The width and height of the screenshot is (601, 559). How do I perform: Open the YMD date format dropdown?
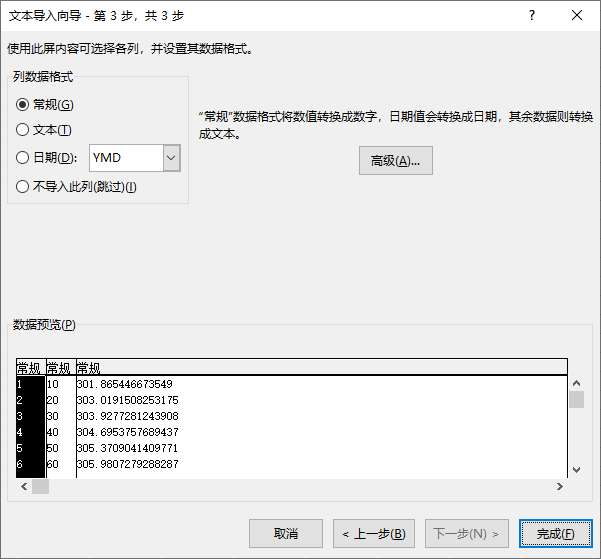point(172,158)
